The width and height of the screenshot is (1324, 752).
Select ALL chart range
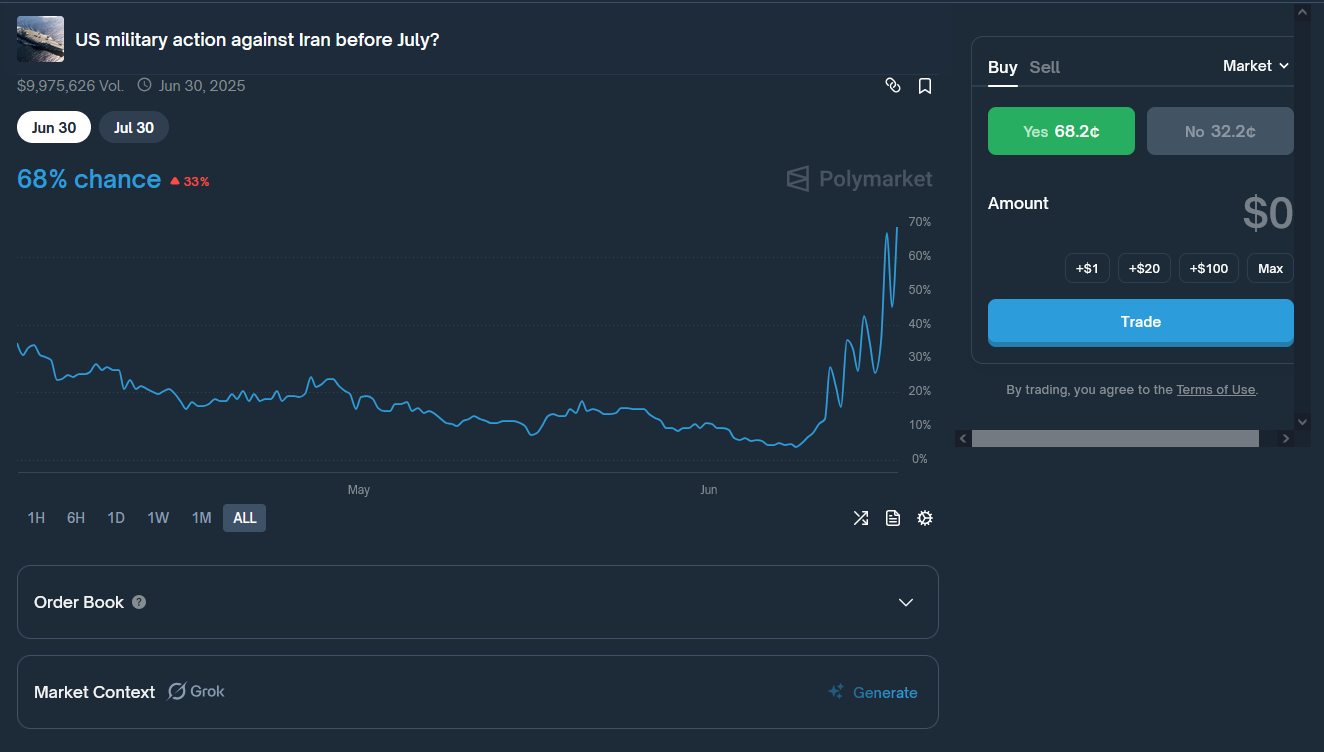click(x=245, y=517)
